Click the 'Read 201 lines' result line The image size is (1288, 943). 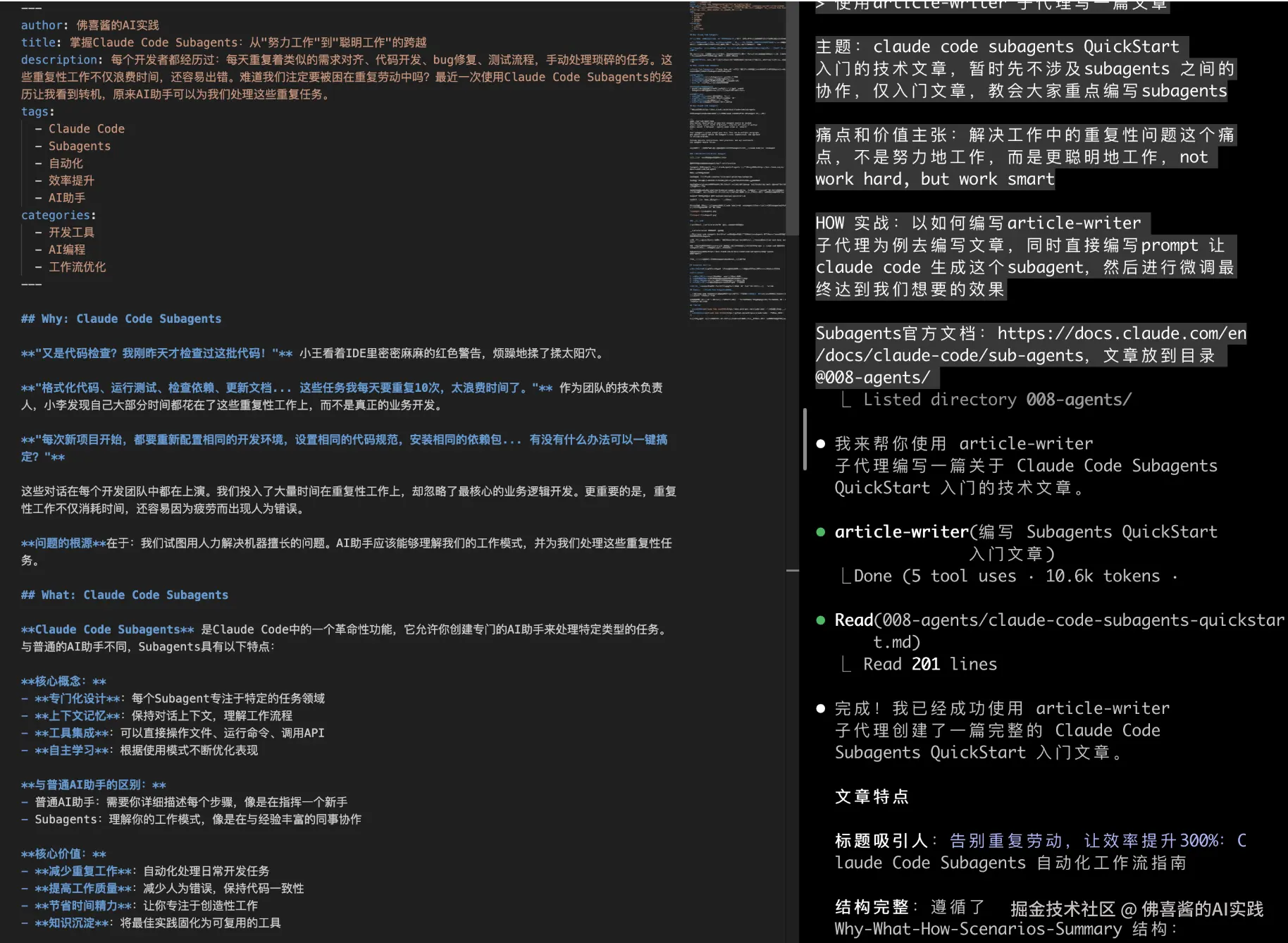pos(930,665)
